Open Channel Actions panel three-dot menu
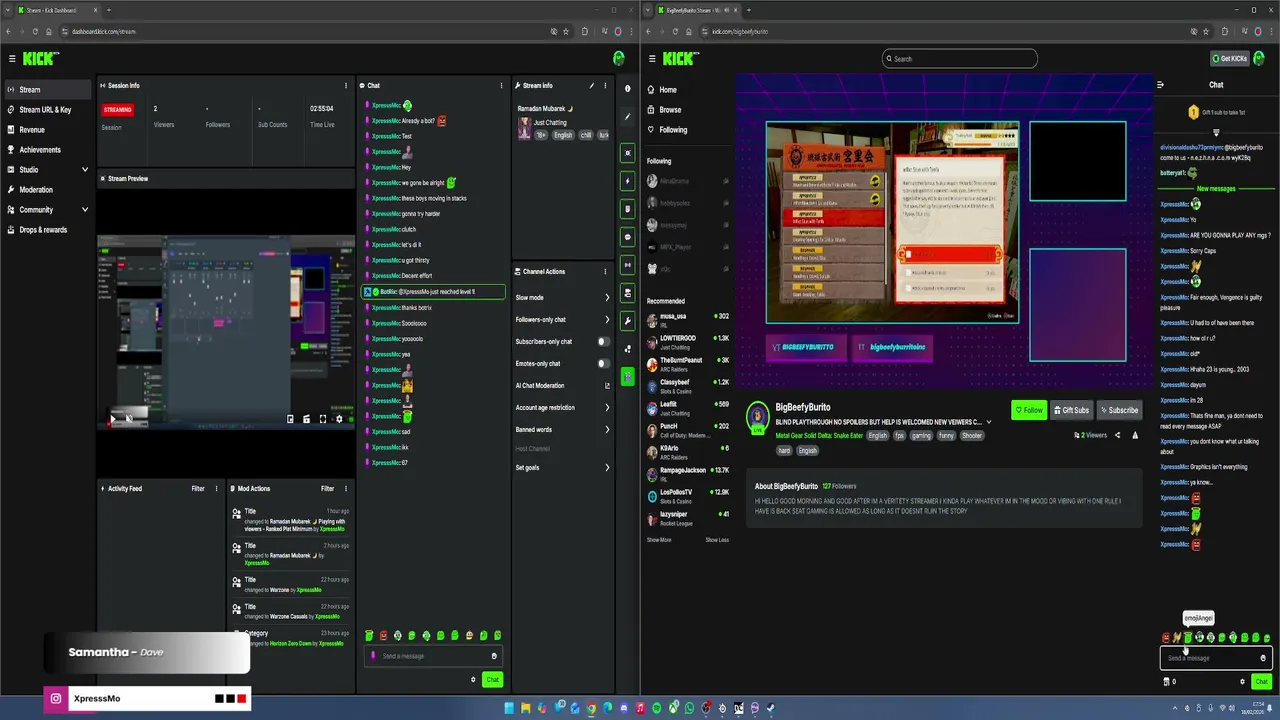The width and height of the screenshot is (1280, 720). (x=605, y=272)
